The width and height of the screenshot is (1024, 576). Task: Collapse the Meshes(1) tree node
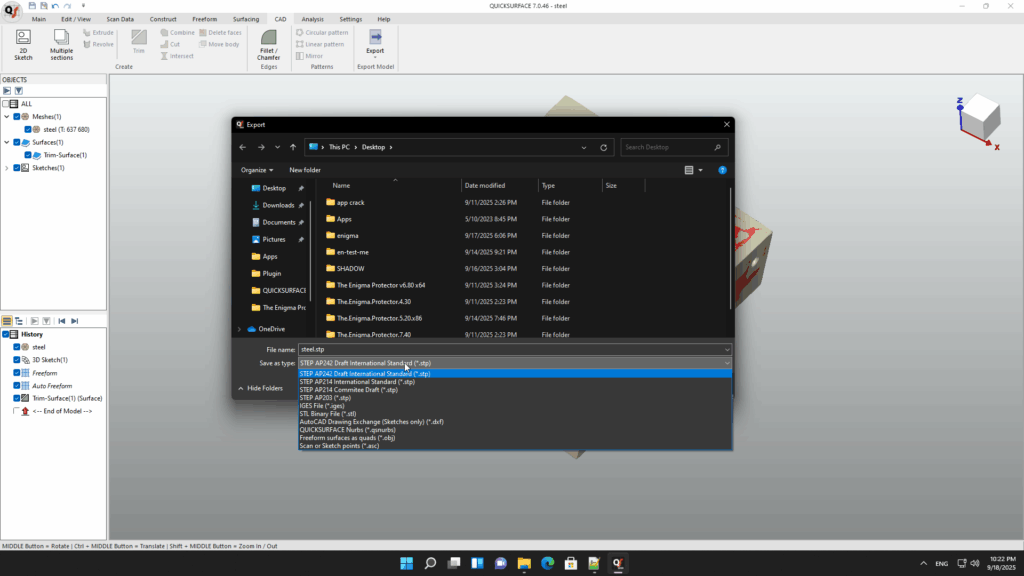tap(7, 116)
